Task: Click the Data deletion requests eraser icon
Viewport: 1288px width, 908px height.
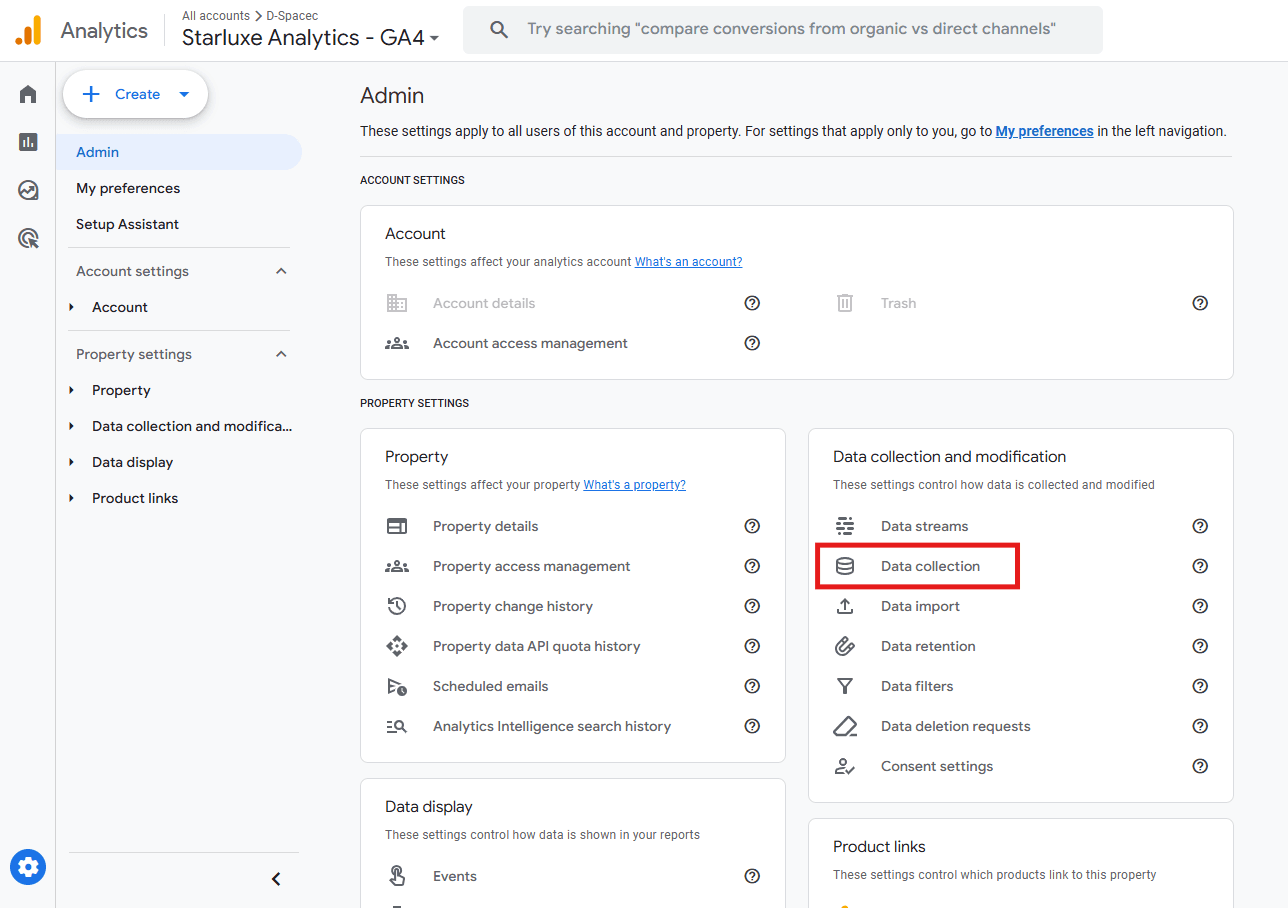Action: pos(845,726)
